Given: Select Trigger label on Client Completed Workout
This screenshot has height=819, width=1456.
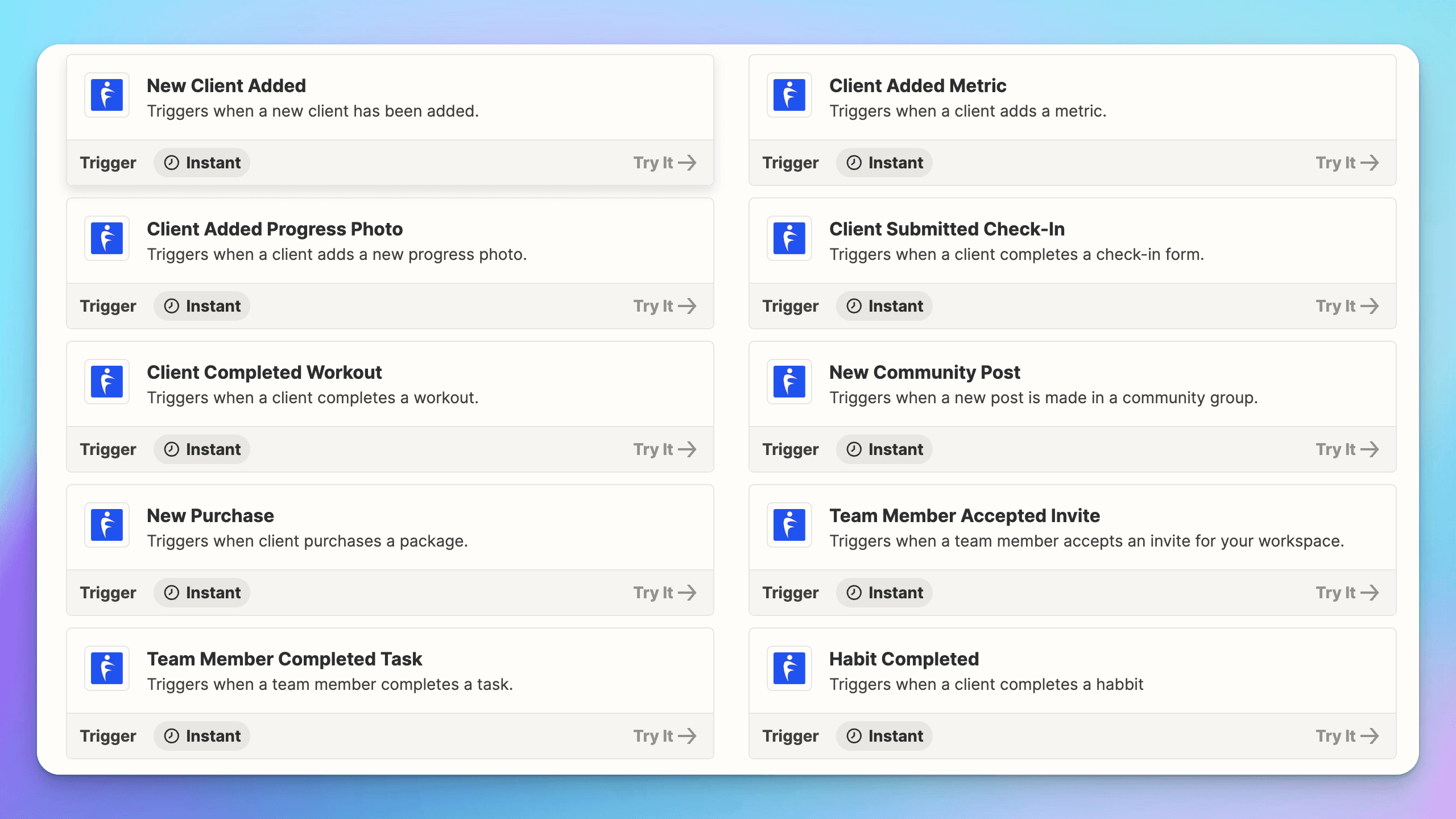Looking at the screenshot, I should coord(107,449).
